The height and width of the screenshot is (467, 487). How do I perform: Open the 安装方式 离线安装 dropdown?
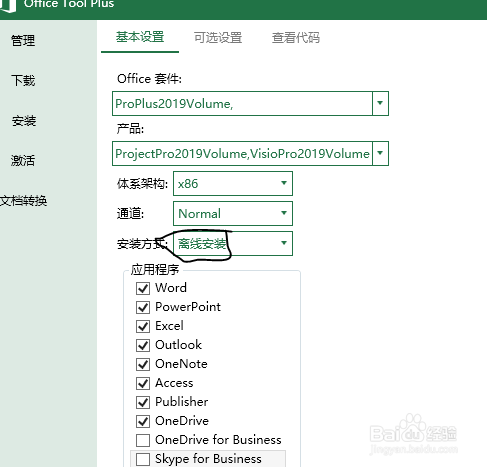233,243
